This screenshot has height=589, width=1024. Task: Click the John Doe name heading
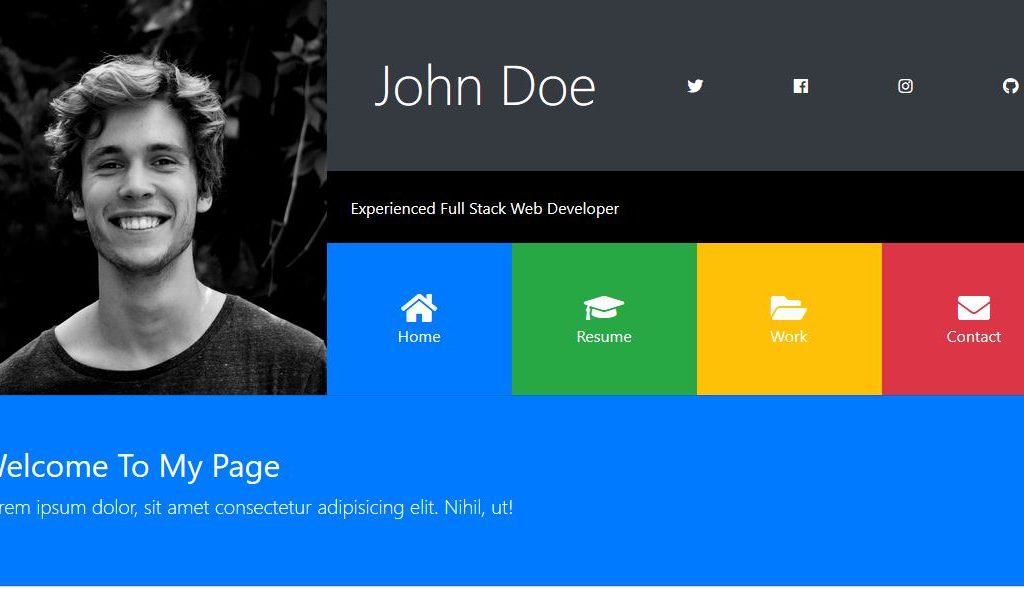(485, 86)
